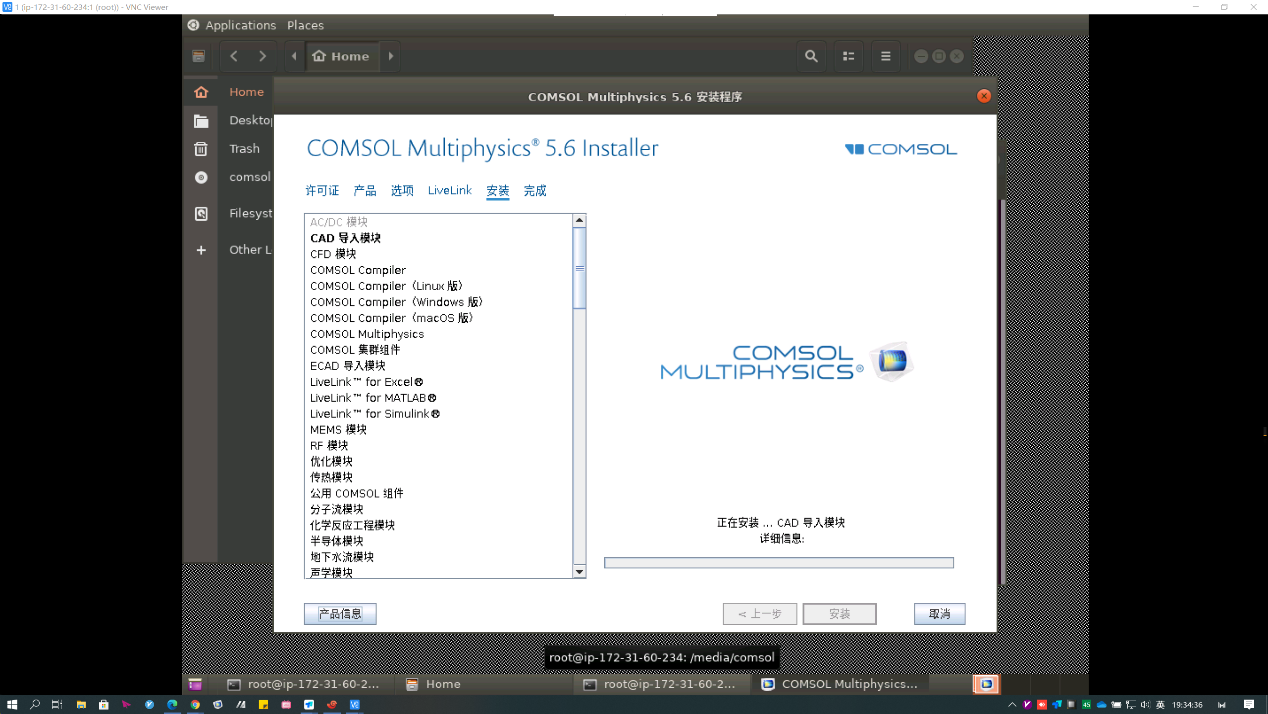Select 'LiveLink for Simulink' in the product list

[x=375, y=414]
